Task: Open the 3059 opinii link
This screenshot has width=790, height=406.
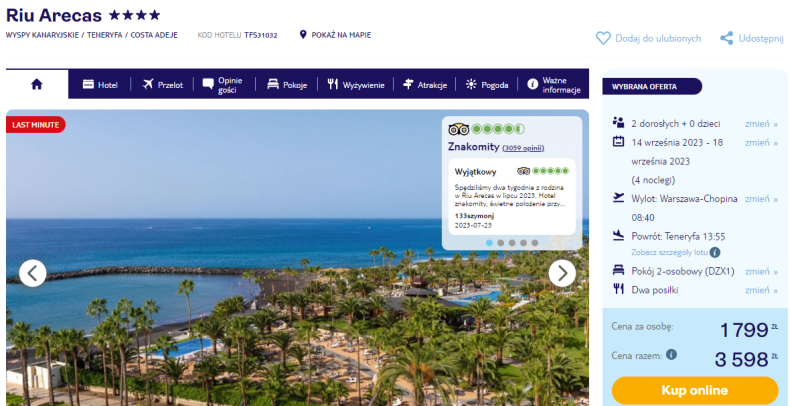Action: click(523, 148)
